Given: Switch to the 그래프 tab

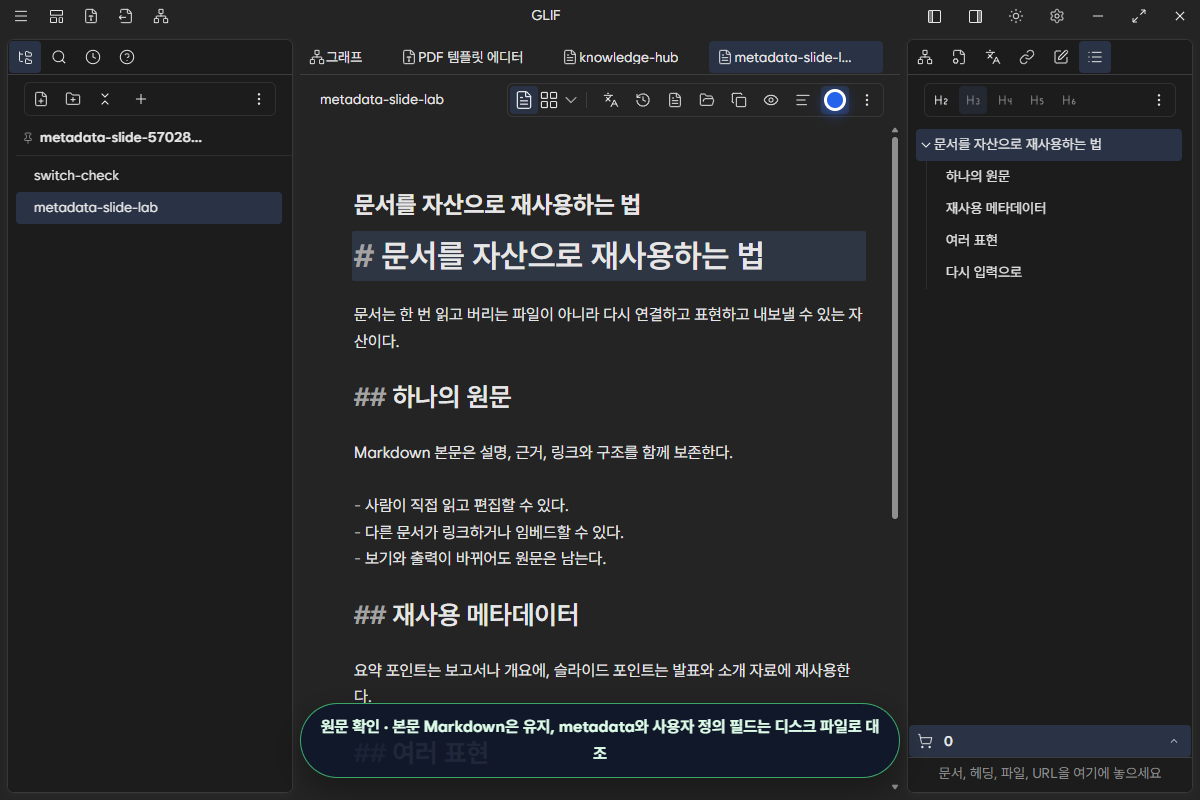Looking at the screenshot, I should coord(336,57).
